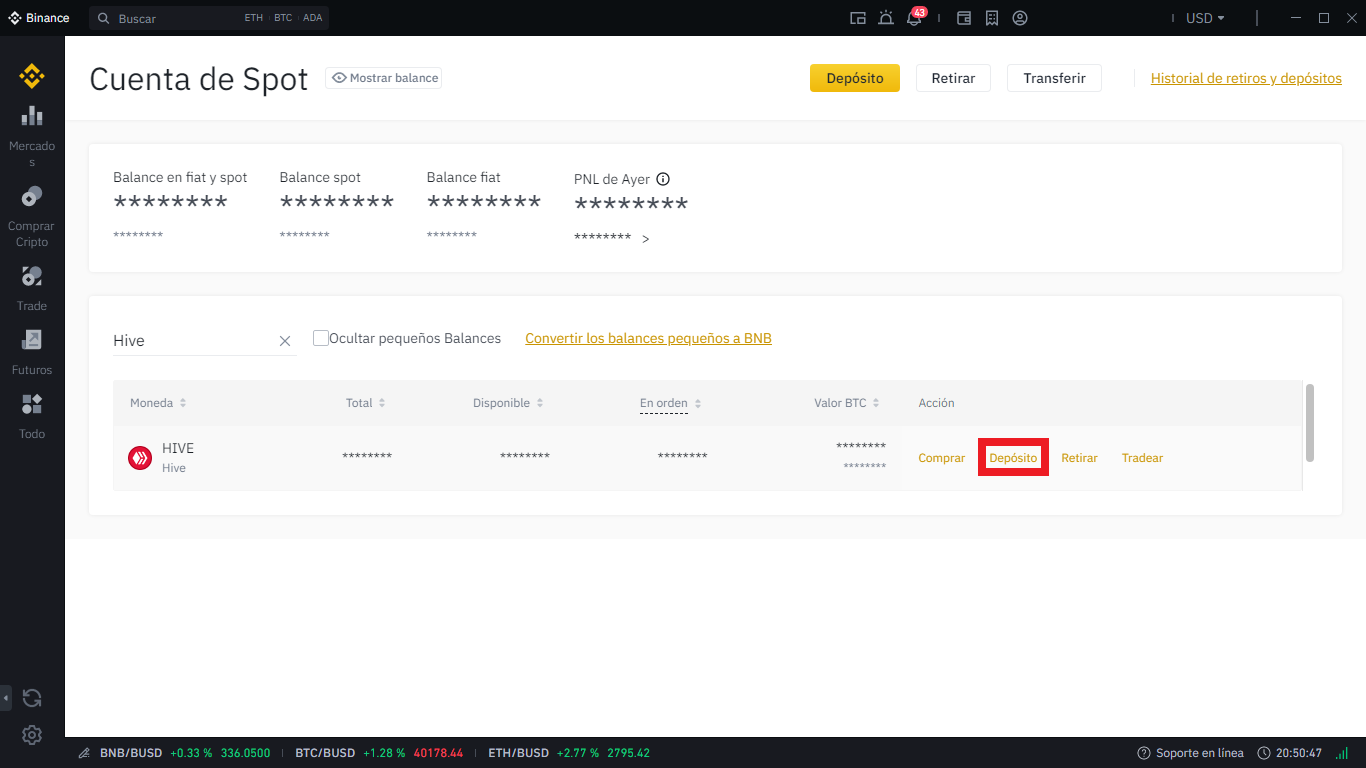
Task: Open the wallet icon in top bar
Action: (964, 18)
